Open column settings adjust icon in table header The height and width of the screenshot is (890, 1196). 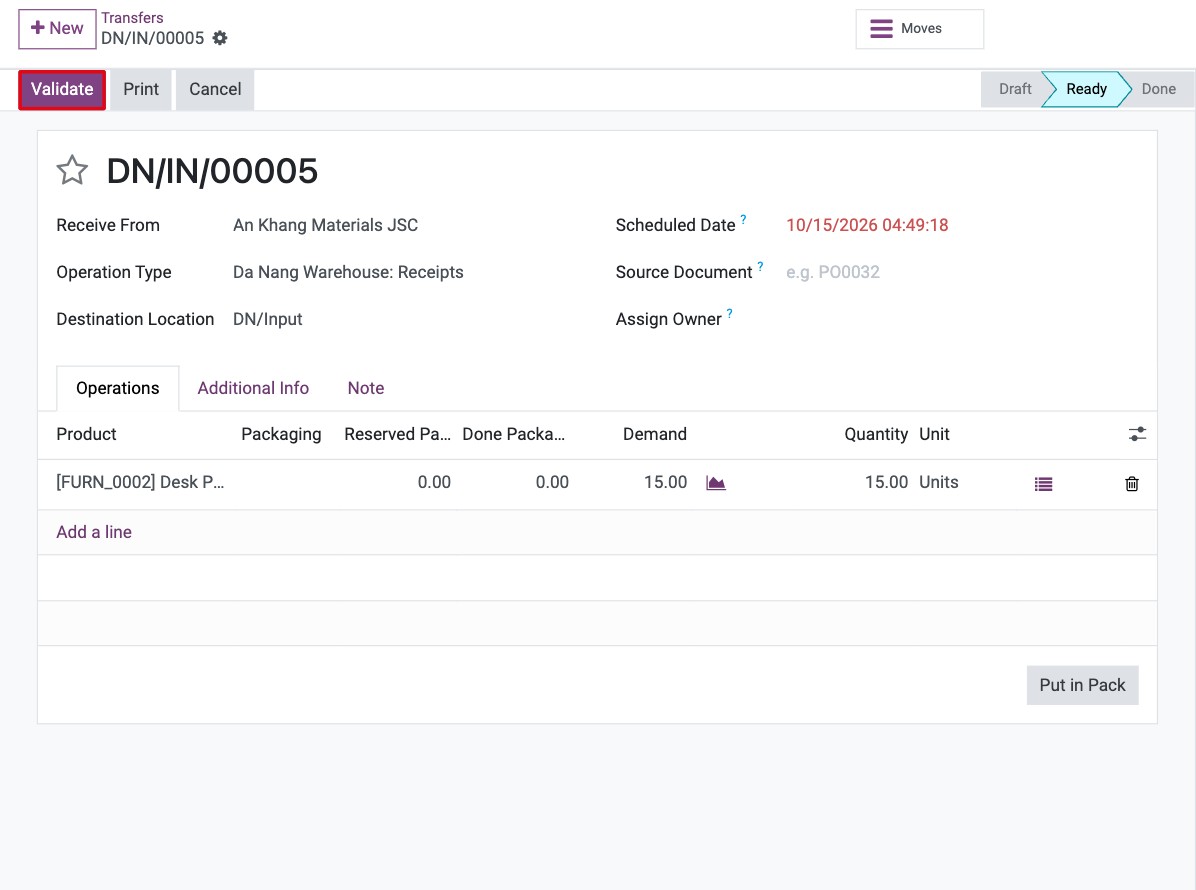point(1137,434)
